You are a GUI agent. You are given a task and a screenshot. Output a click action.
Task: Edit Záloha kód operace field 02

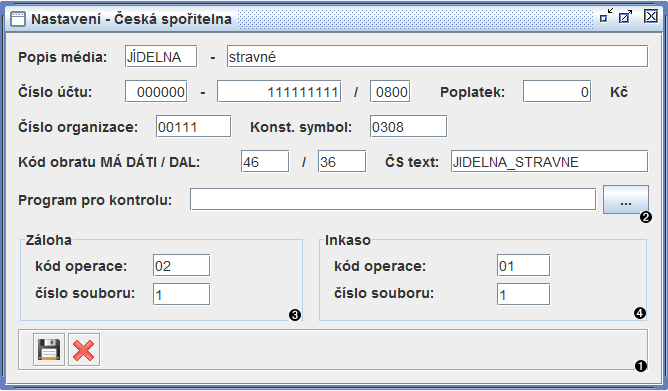[x=181, y=266]
